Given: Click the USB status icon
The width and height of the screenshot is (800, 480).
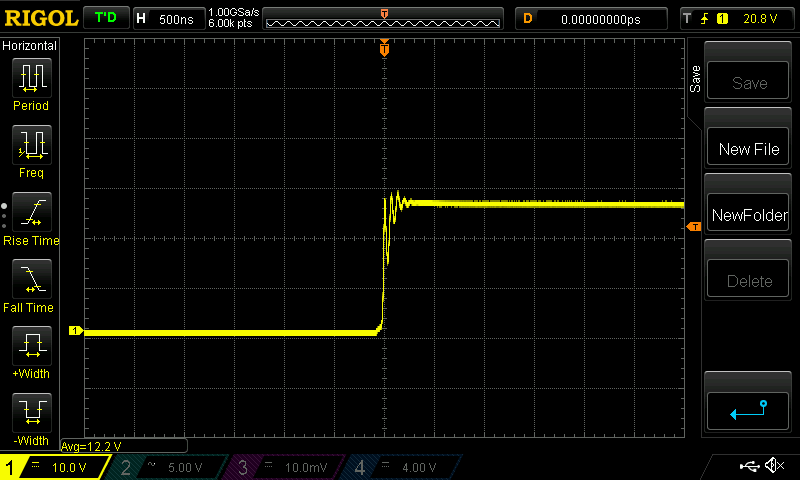Looking at the screenshot, I should (749, 466).
